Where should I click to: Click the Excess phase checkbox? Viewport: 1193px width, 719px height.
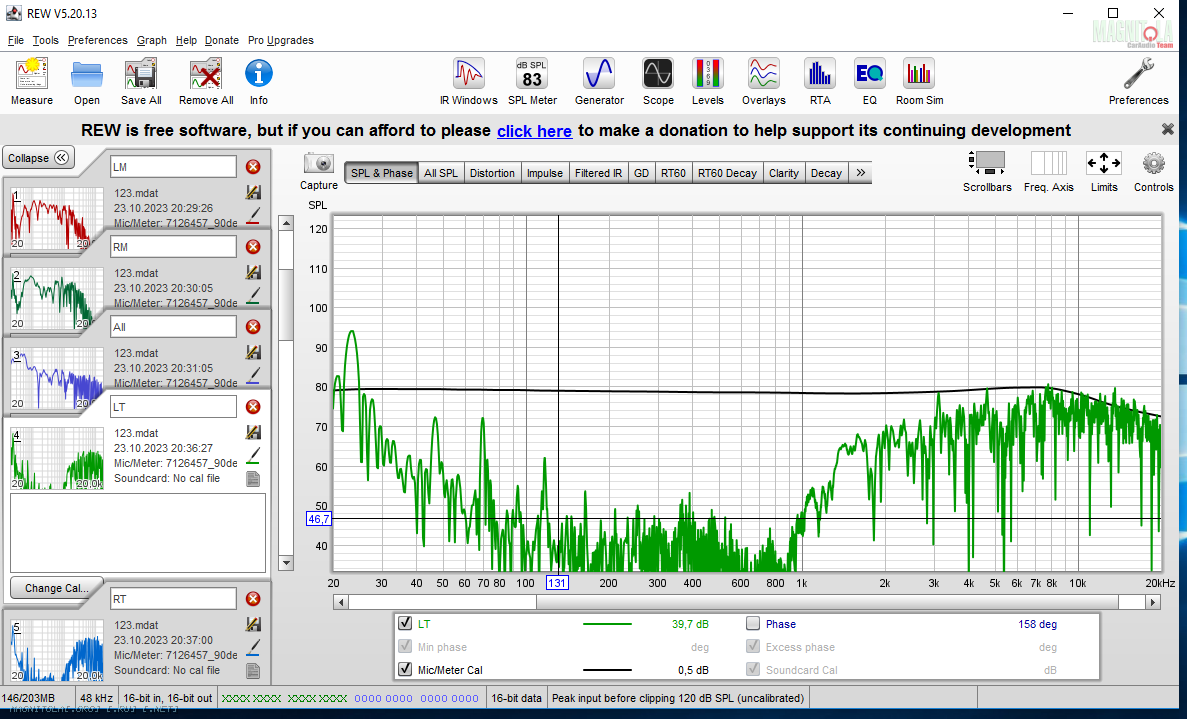753,647
